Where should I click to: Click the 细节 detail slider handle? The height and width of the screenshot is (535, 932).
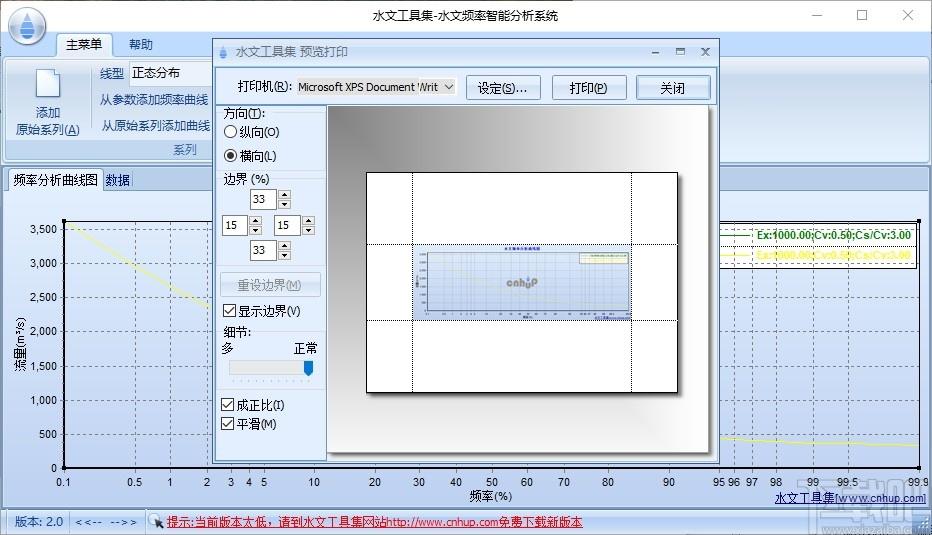[x=308, y=368]
